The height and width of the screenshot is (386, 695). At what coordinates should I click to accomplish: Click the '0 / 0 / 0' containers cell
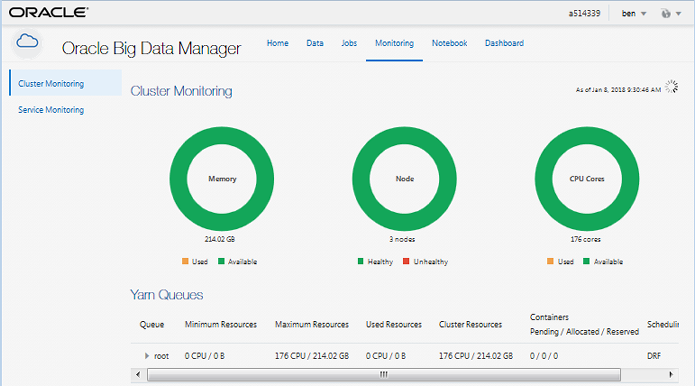pos(544,356)
